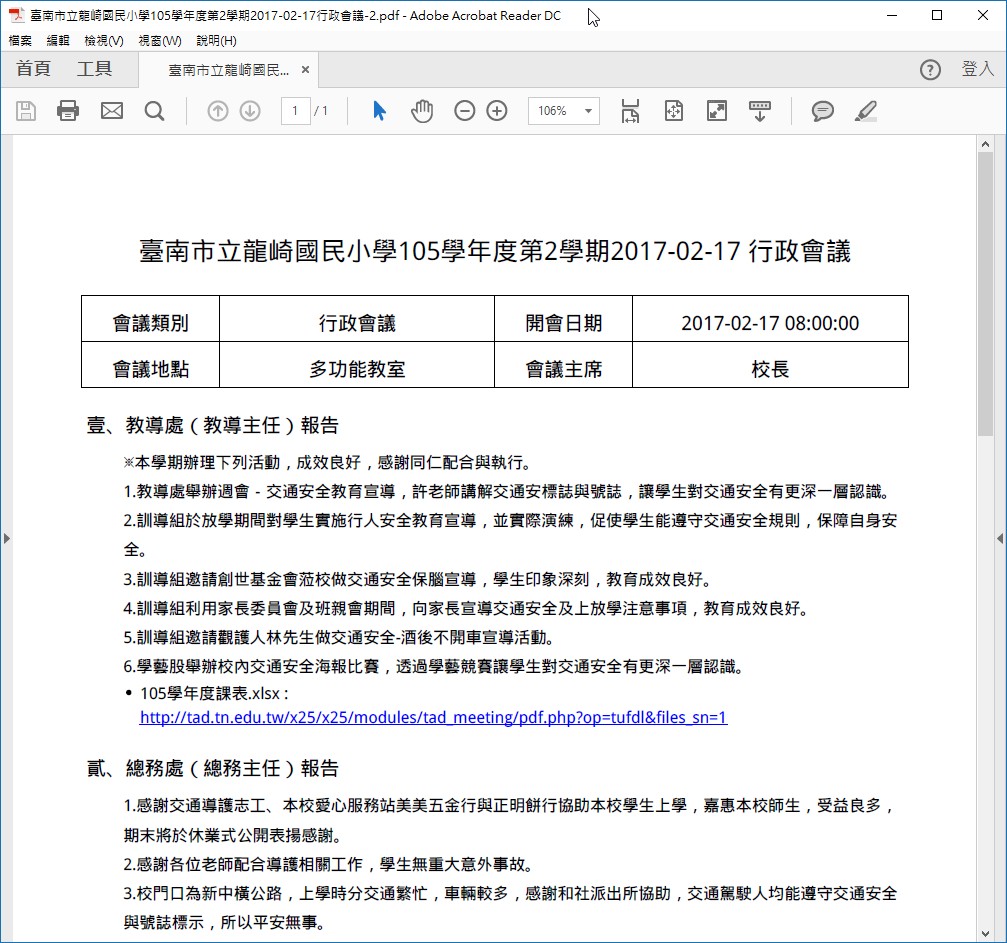Zoom out with minus button
Image resolution: width=1007 pixels, height=943 pixels.
point(465,111)
